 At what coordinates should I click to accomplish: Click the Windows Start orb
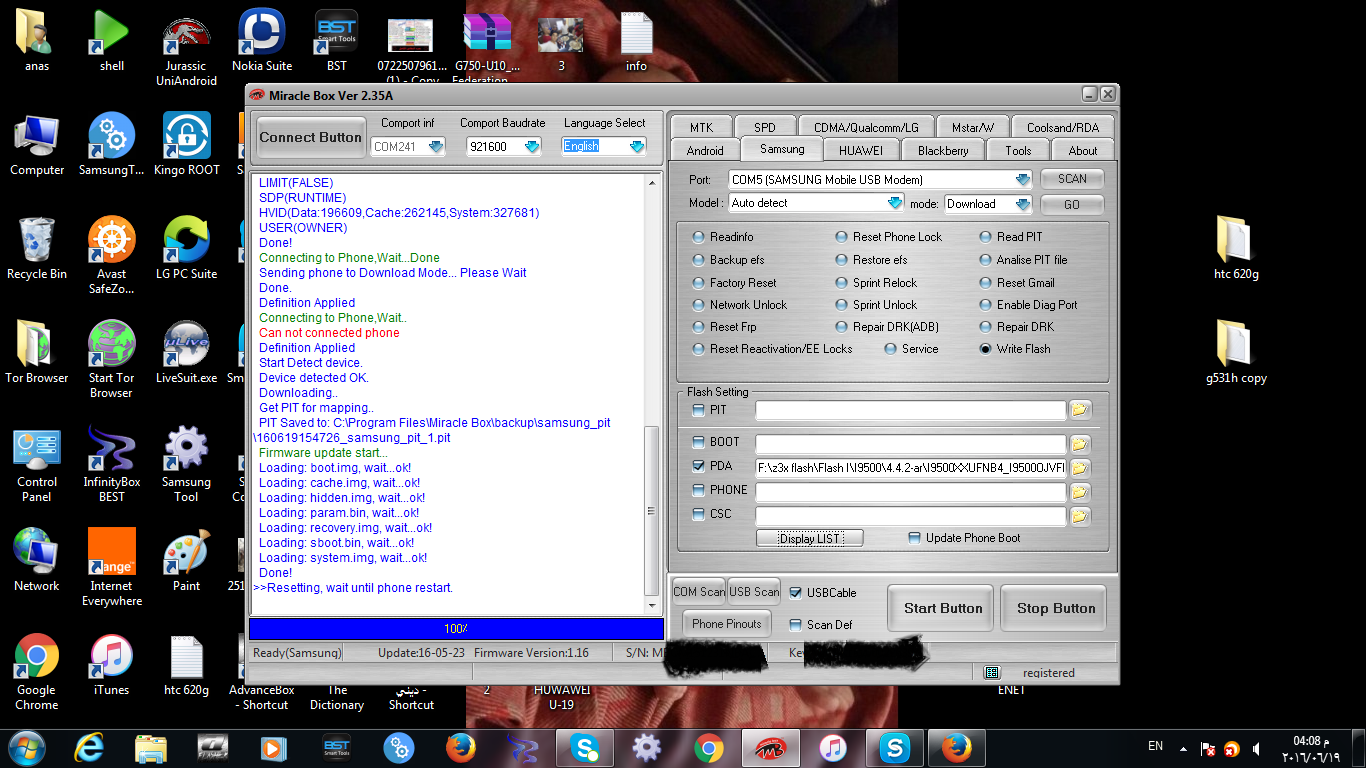click(26, 747)
